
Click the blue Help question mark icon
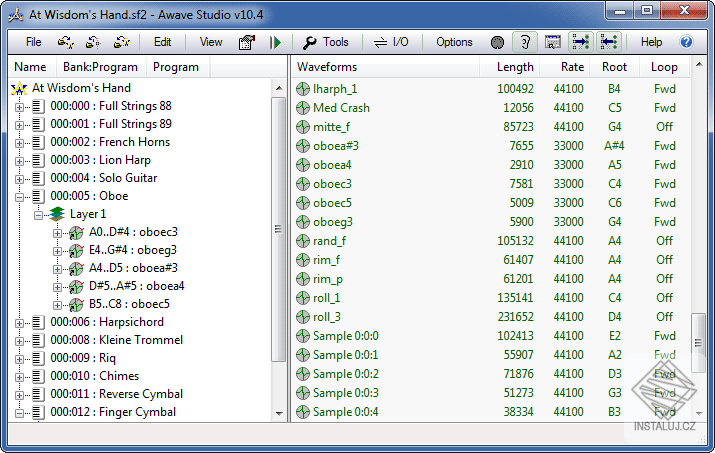tap(686, 42)
